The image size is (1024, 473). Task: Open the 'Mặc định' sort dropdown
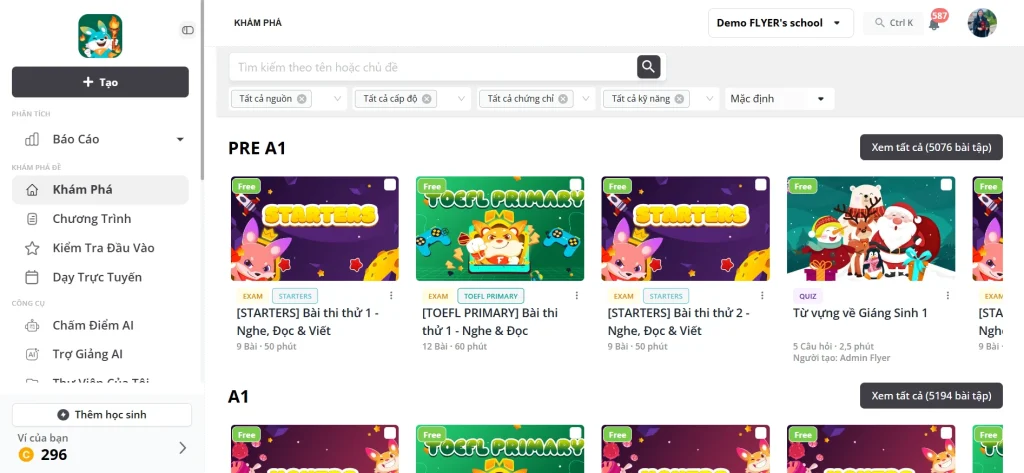click(779, 99)
